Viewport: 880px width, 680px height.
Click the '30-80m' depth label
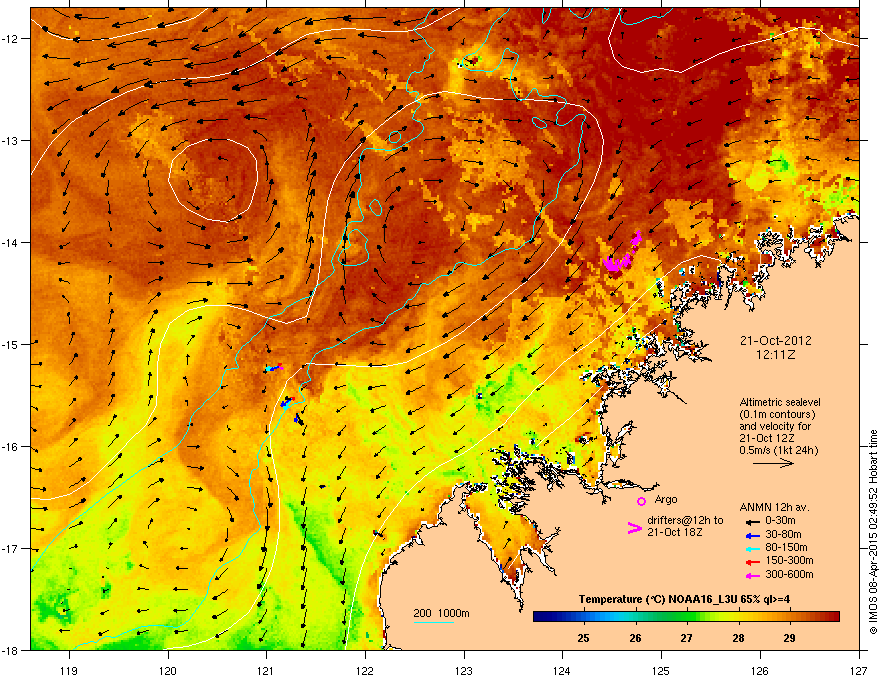[783, 535]
